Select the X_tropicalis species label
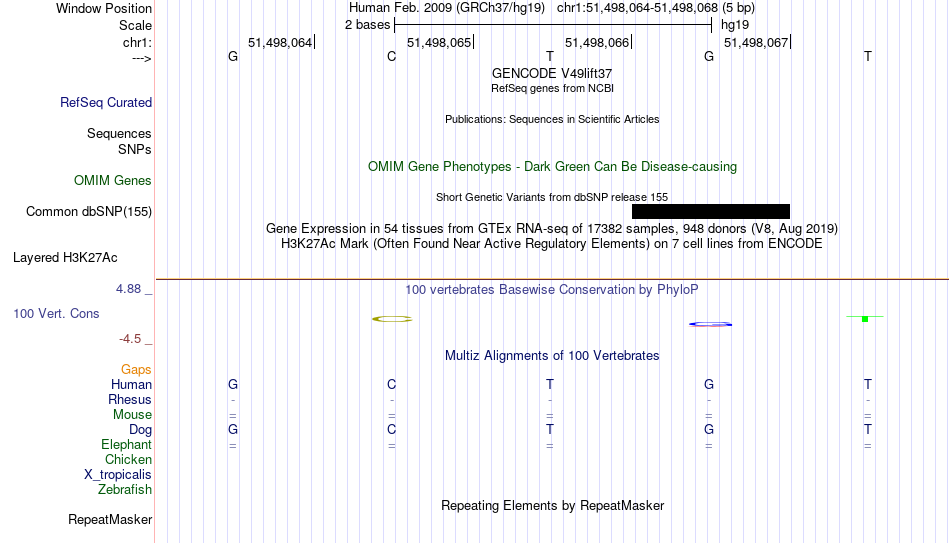This screenshot has width=950, height=543. pyautogui.click(x=118, y=475)
